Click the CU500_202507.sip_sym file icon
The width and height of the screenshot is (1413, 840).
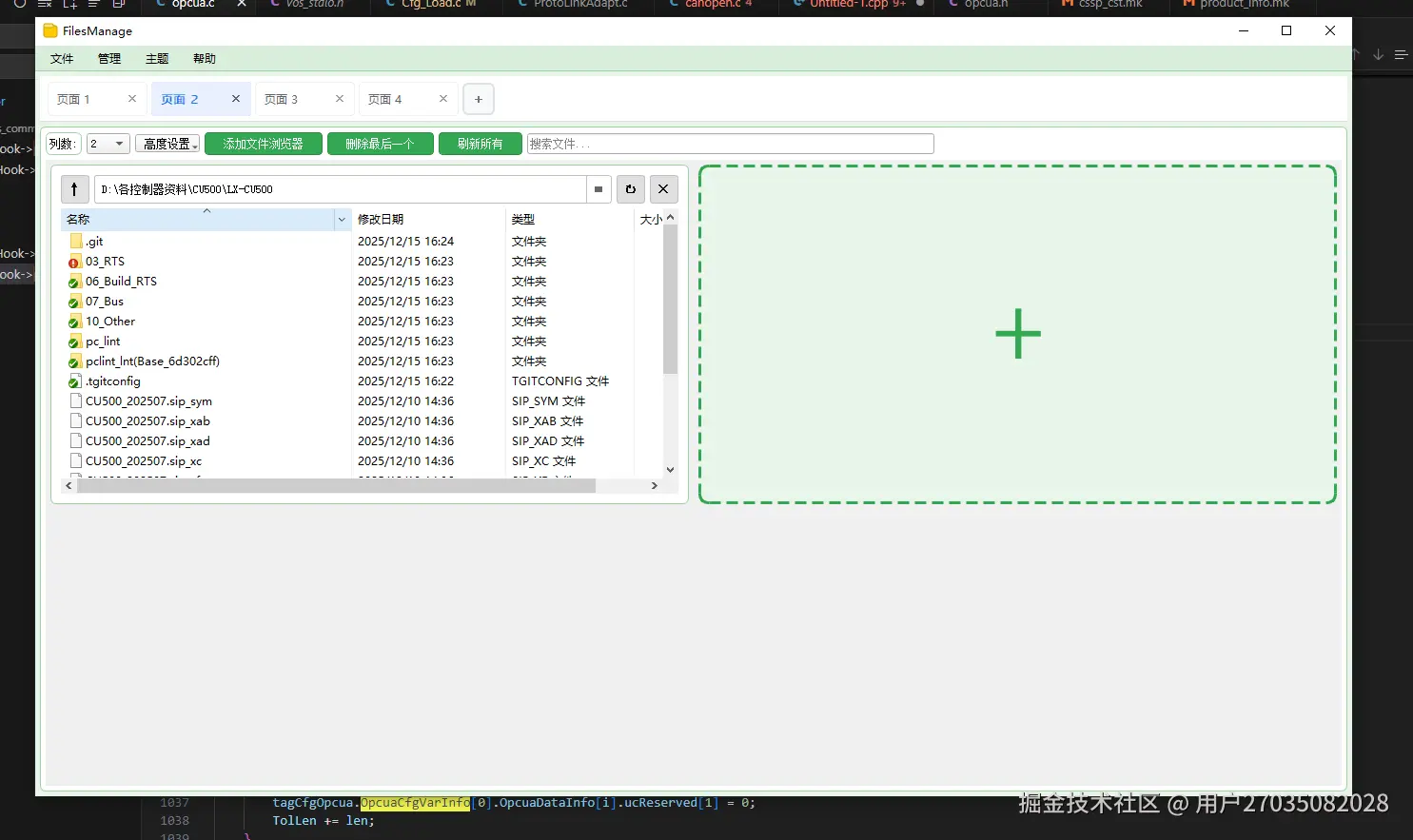click(x=76, y=401)
